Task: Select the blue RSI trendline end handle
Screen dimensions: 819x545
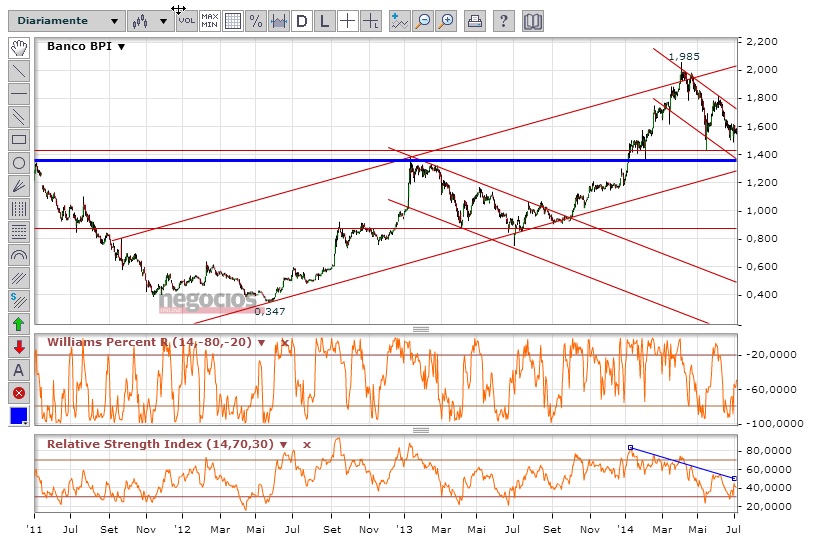Action: [734, 479]
